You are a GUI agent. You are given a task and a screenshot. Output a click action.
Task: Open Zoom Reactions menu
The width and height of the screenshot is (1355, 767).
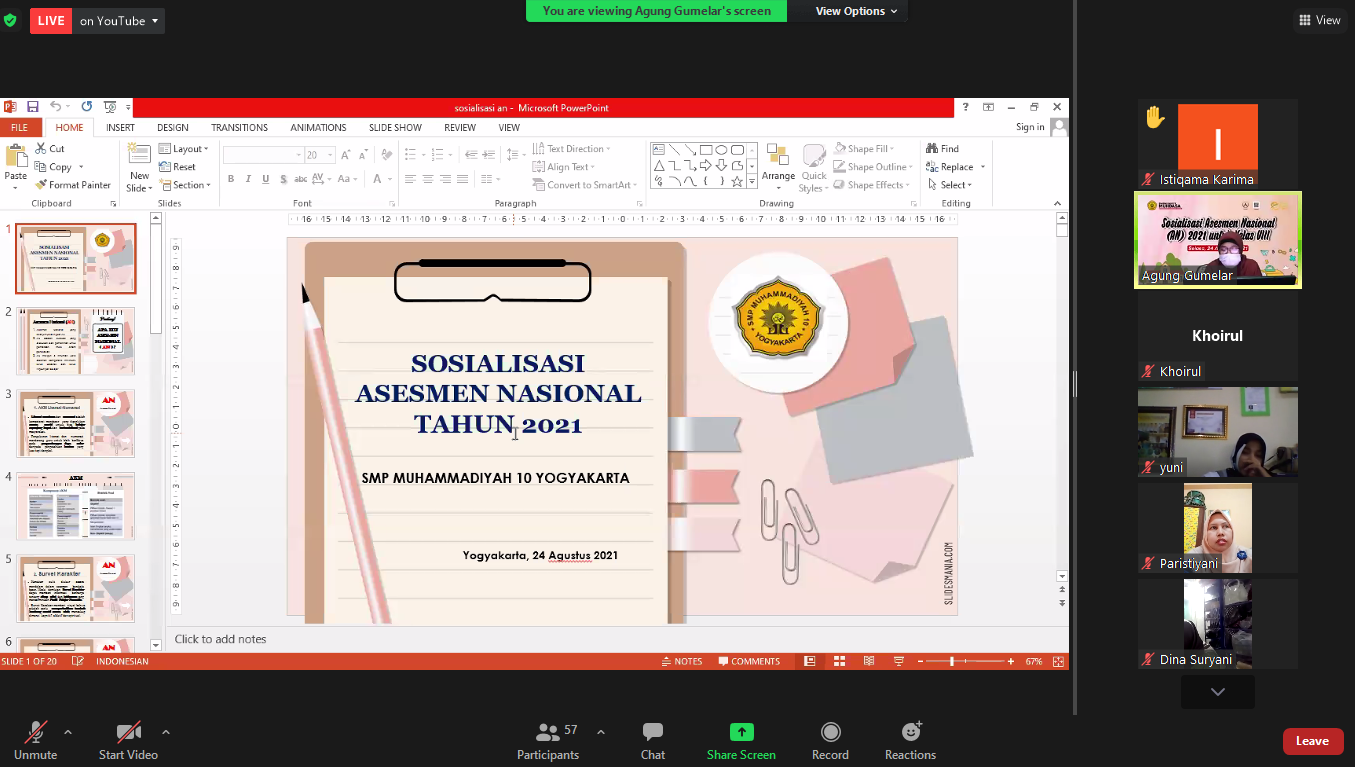[x=910, y=741]
